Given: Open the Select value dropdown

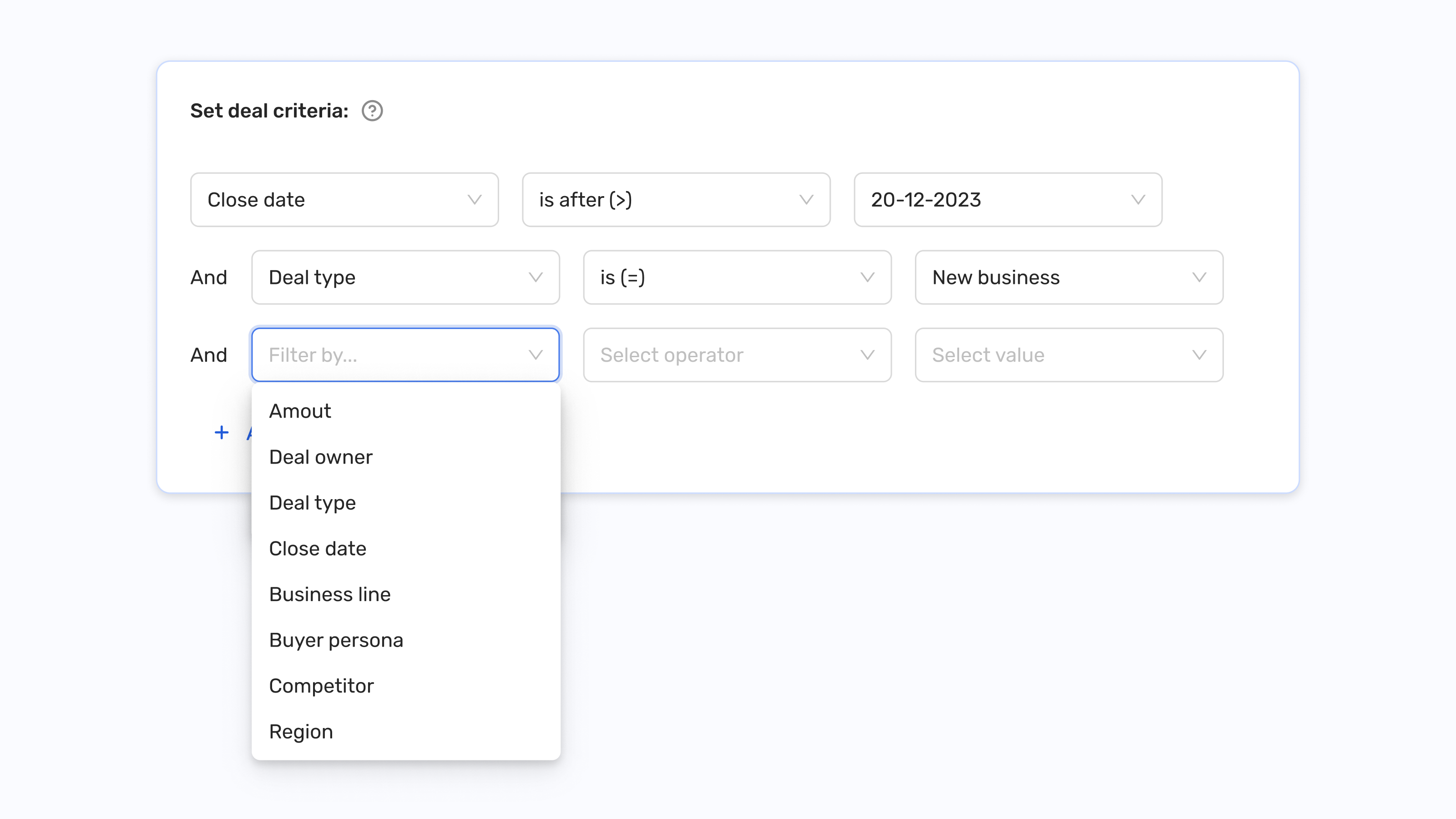Looking at the screenshot, I should [x=1068, y=355].
